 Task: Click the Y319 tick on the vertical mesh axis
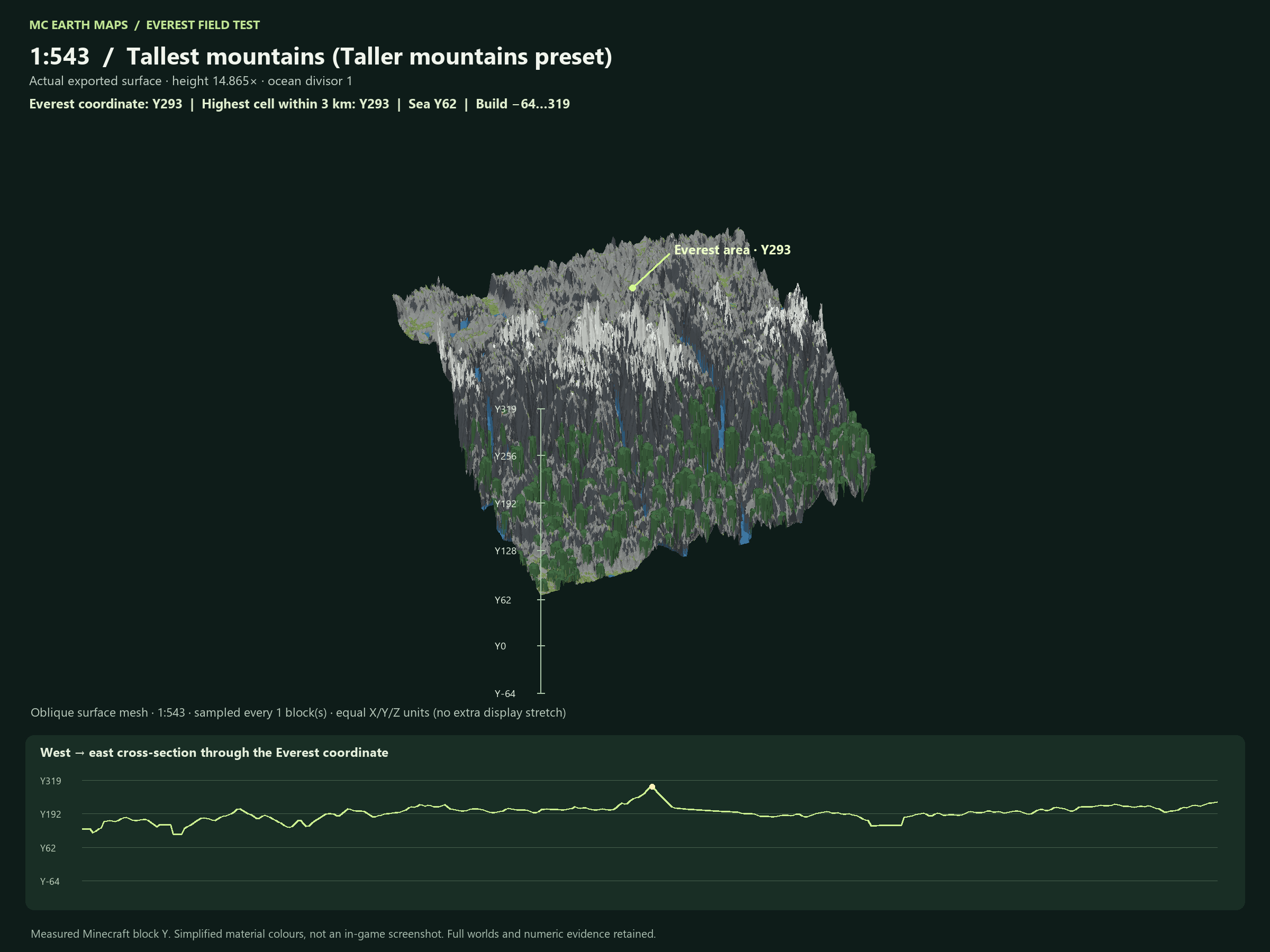coord(541,409)
